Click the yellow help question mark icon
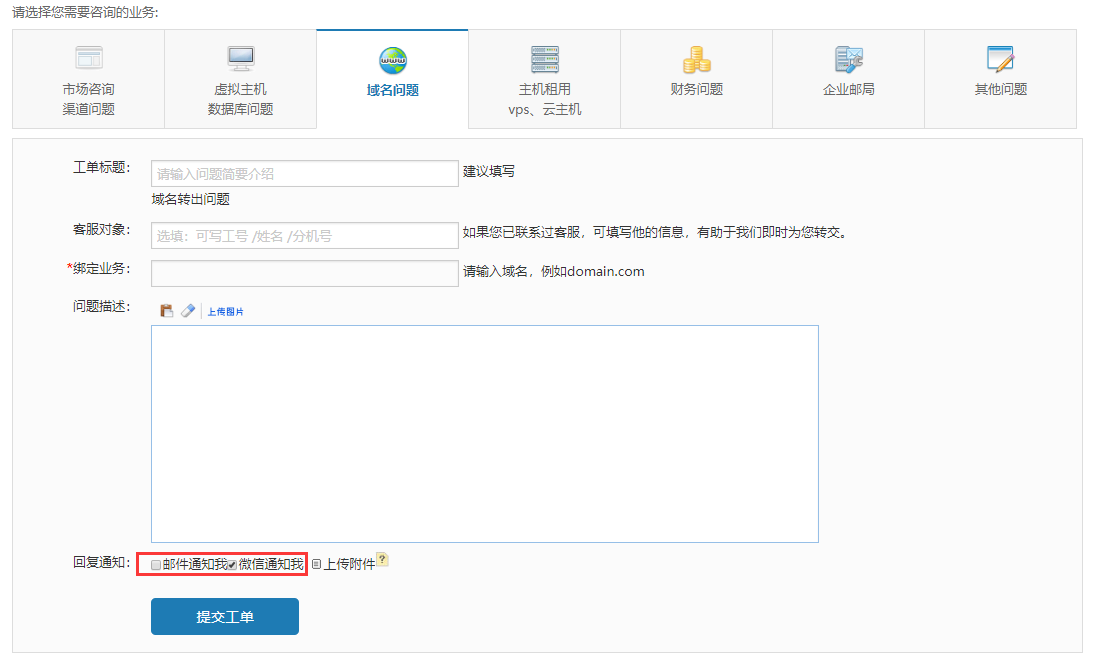The image size is (1095, 657). [382, 561]
